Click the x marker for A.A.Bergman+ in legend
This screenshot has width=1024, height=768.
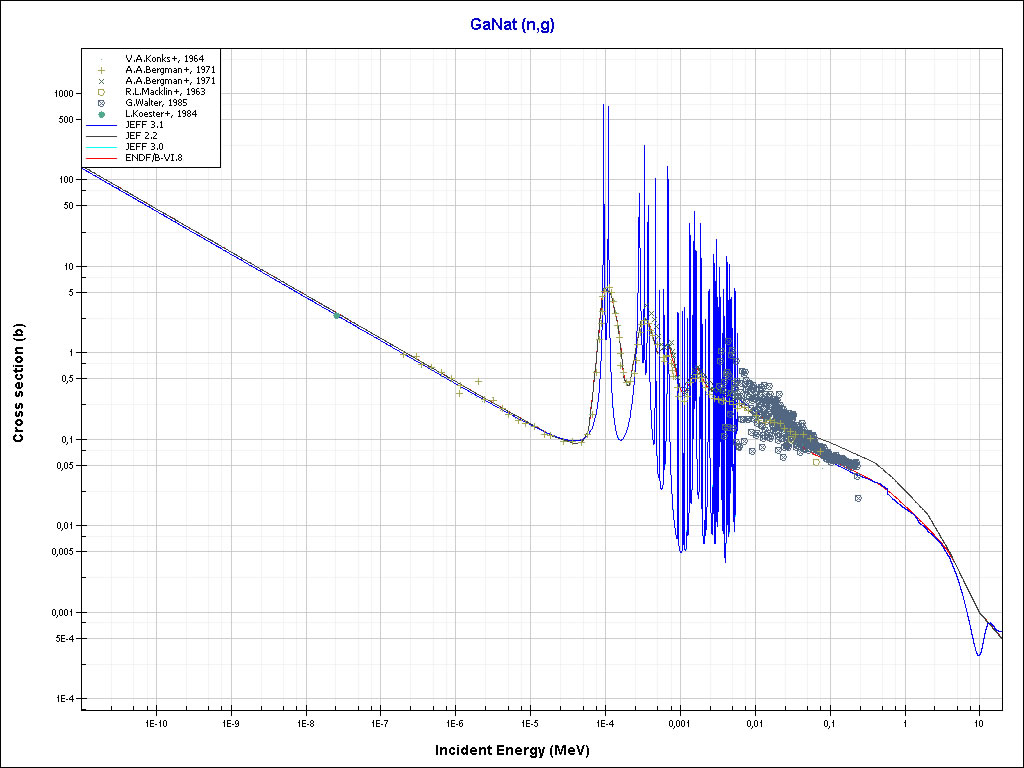click(101, 81)
